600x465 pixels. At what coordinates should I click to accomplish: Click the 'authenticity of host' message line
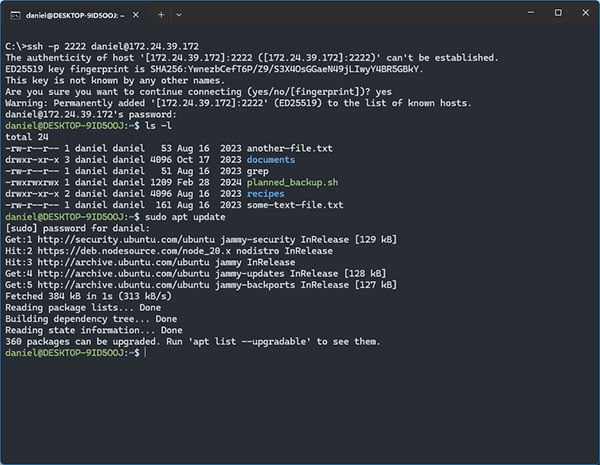(x=252, y=58)
